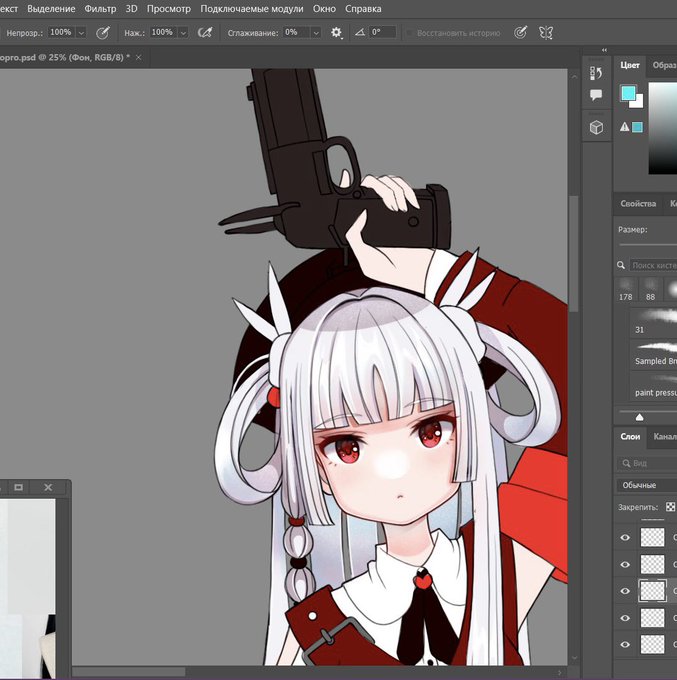
Task: Enable airbrush build-up icon beside Наж. field
Action: pyautogui.click(x=204, y=33)
